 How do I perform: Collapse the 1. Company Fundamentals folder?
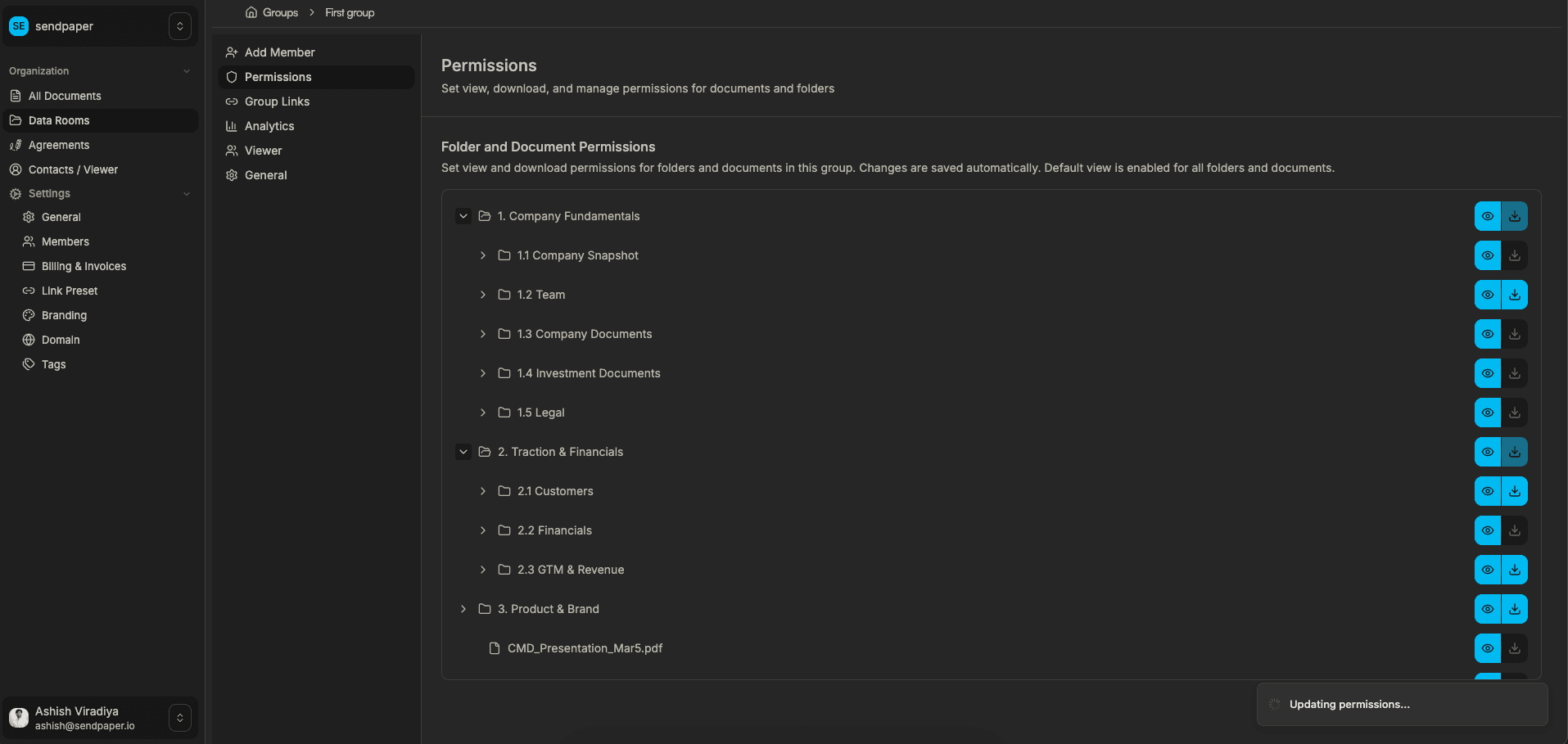coord(463,216)
